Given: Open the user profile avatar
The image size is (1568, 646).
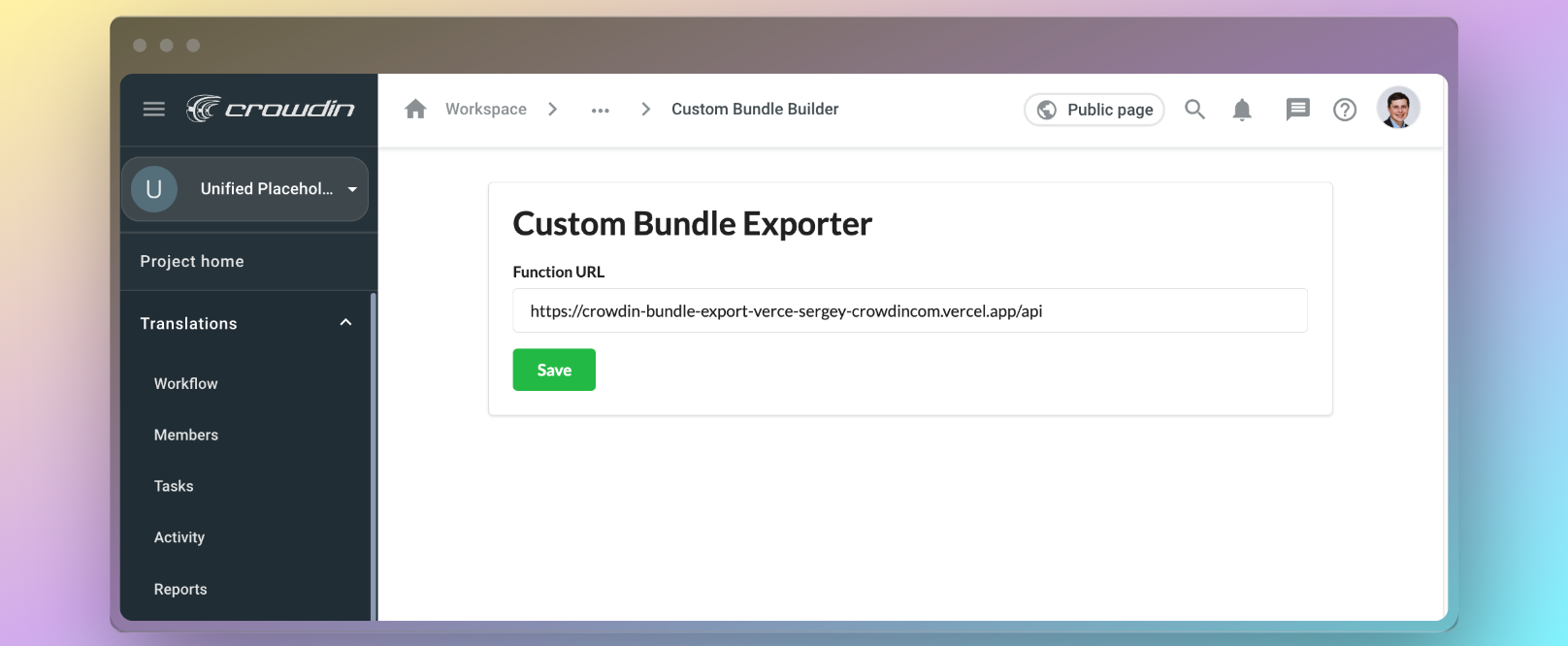Looking at the screenshot, I should (x=1398, y=108).
